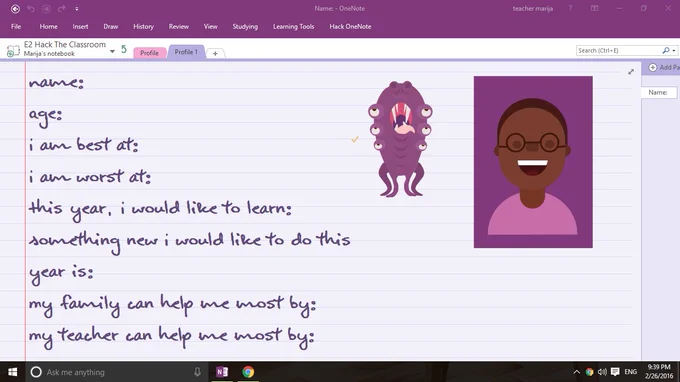This screenshot has width=680, height=382.
Task: Switch to the Home ribbon tab
Action: coord(49,26)
